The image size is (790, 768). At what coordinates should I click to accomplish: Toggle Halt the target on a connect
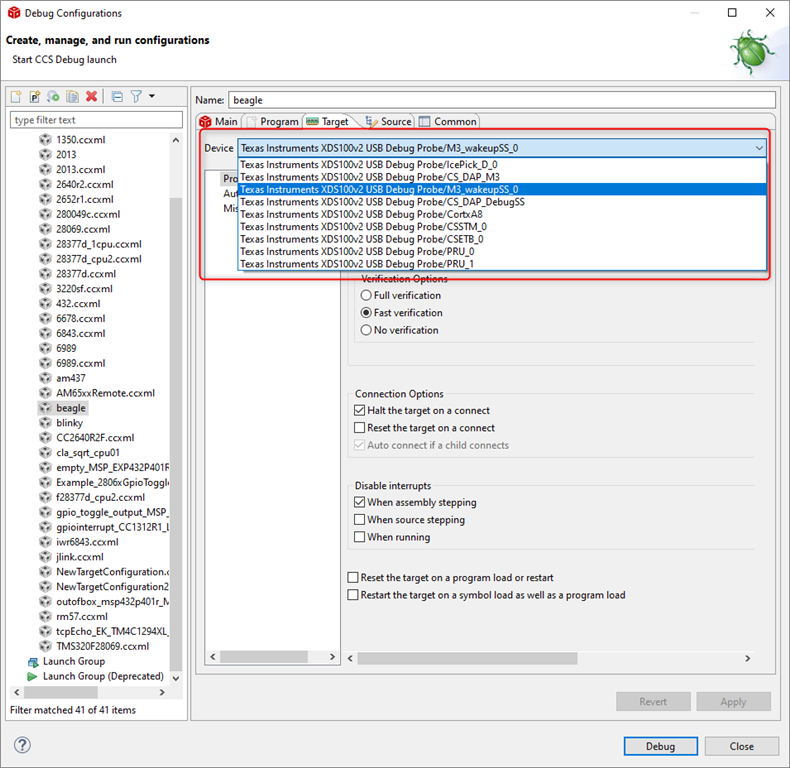point(359,410)
